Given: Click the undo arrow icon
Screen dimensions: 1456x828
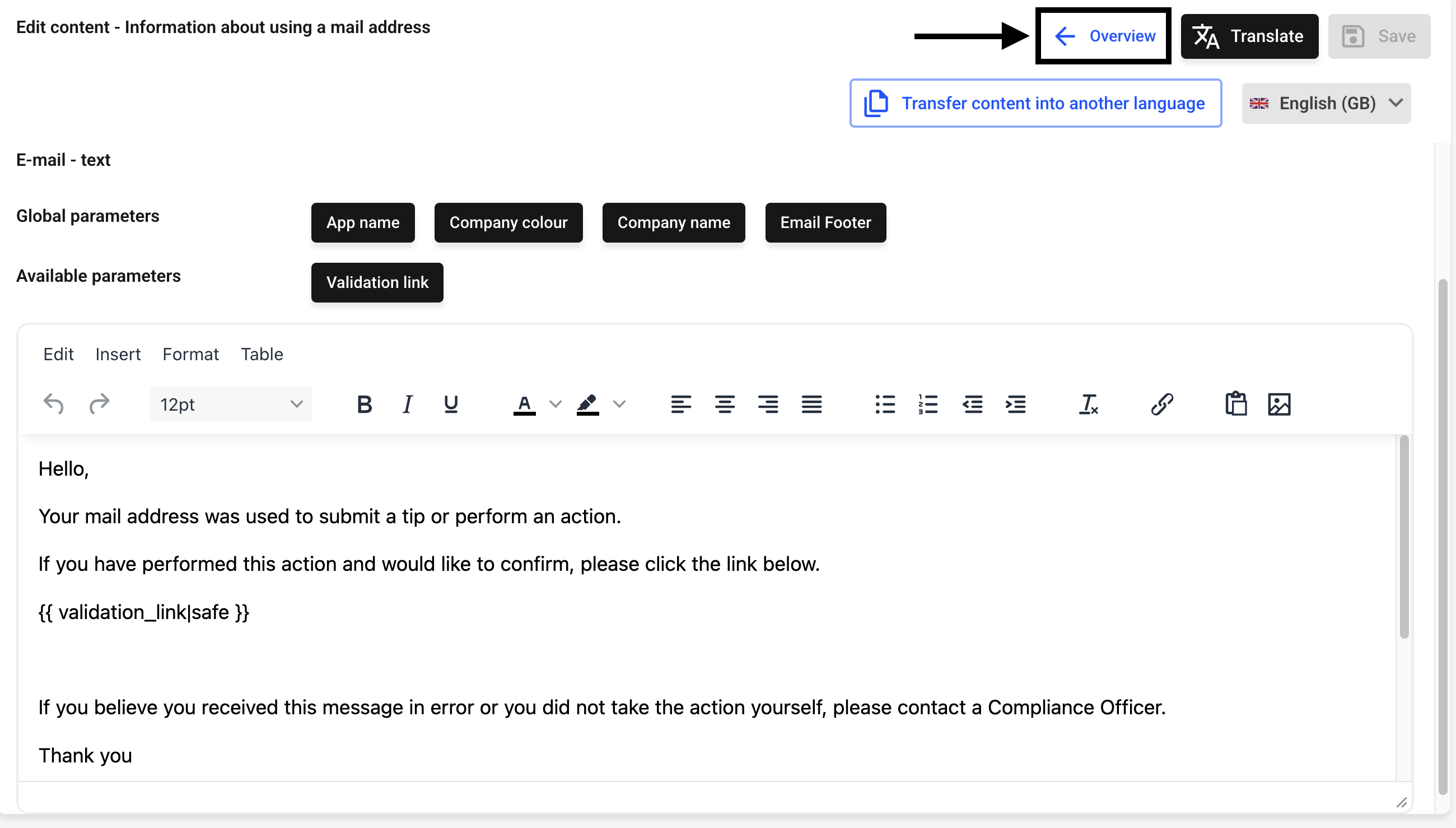Looking at the screenshot, I should click(x=53, y=404).
